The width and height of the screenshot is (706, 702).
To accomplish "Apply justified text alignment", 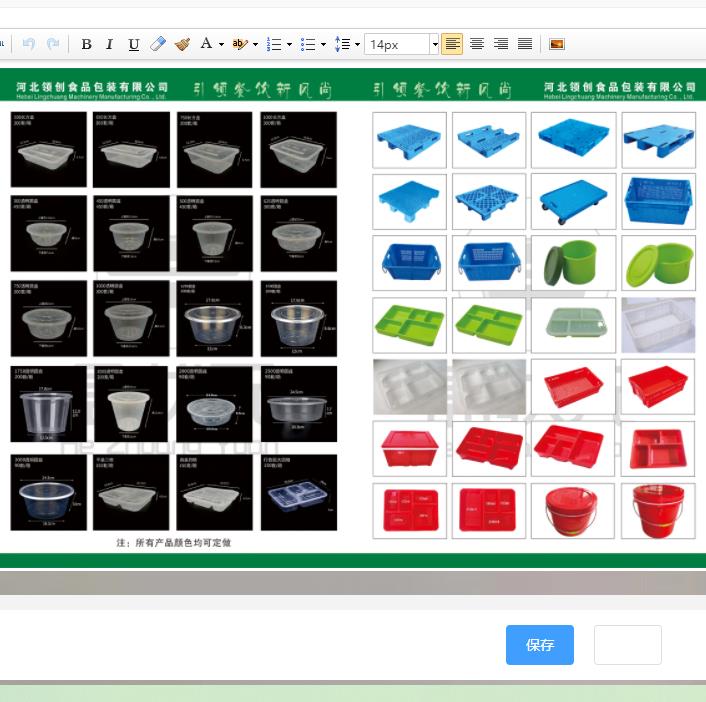I will click(x=525, y=44).
